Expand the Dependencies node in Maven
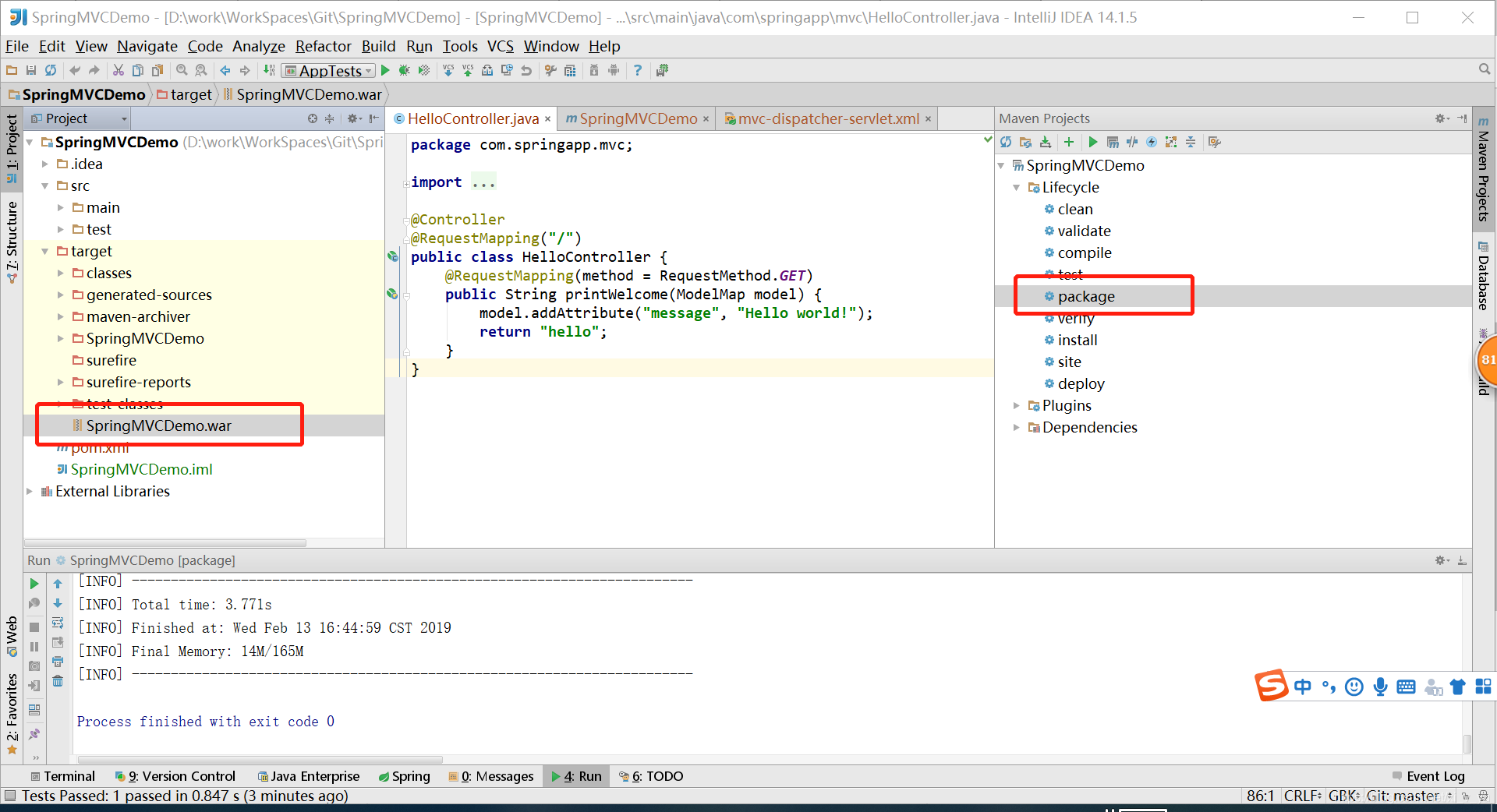 [x=1017, y=428]
